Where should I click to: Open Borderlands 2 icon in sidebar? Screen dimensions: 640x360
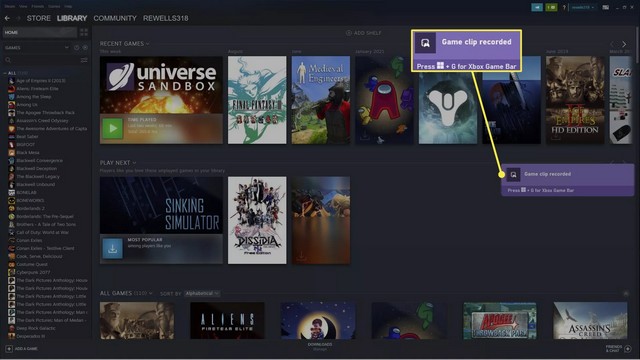pos(11,209)
